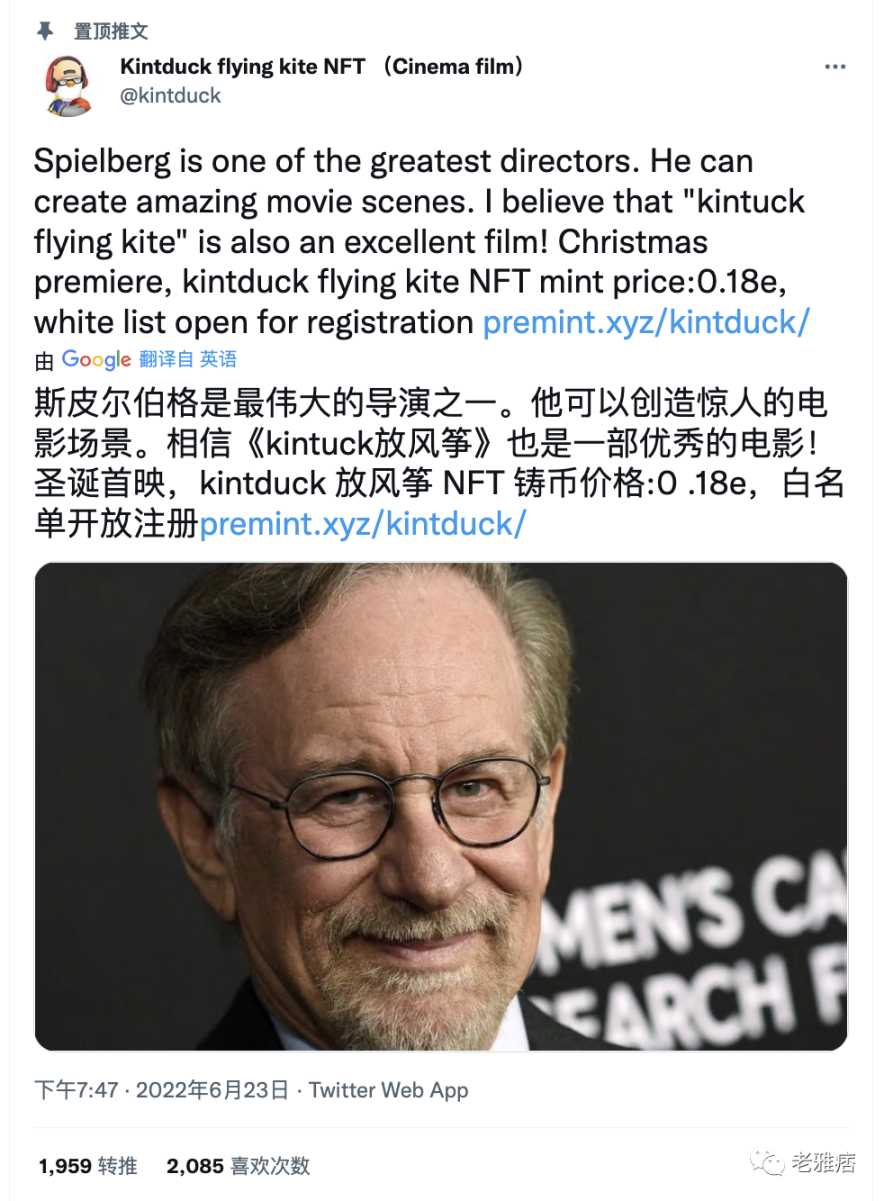Viewport: 884px width, 1201px height.
Task: Click the Kintduck profile avatar
Action: pyautogui.click(x=68, y=85)
